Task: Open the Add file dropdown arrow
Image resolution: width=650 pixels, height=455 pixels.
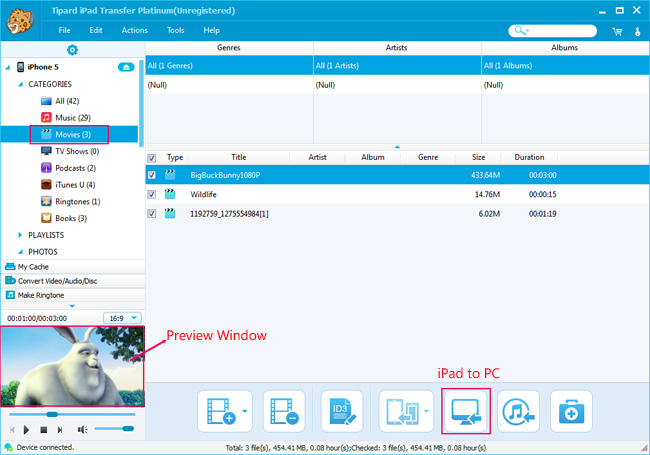Action: [x=245, y=411]
